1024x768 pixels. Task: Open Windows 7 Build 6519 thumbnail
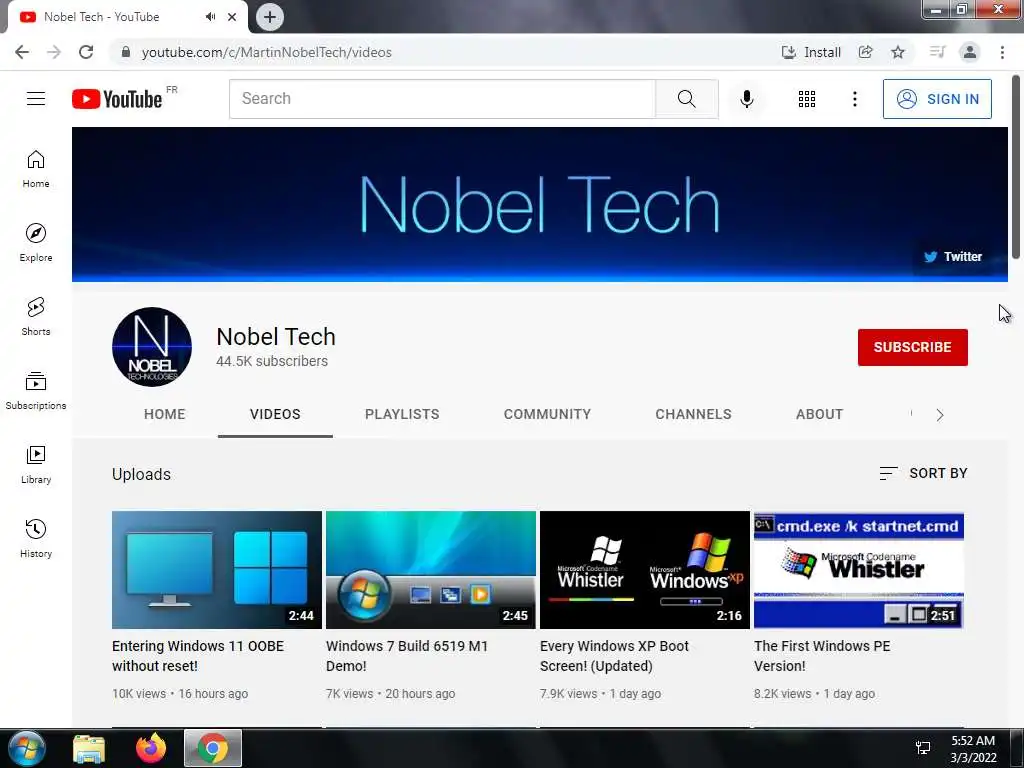click(x=430, y=569)
